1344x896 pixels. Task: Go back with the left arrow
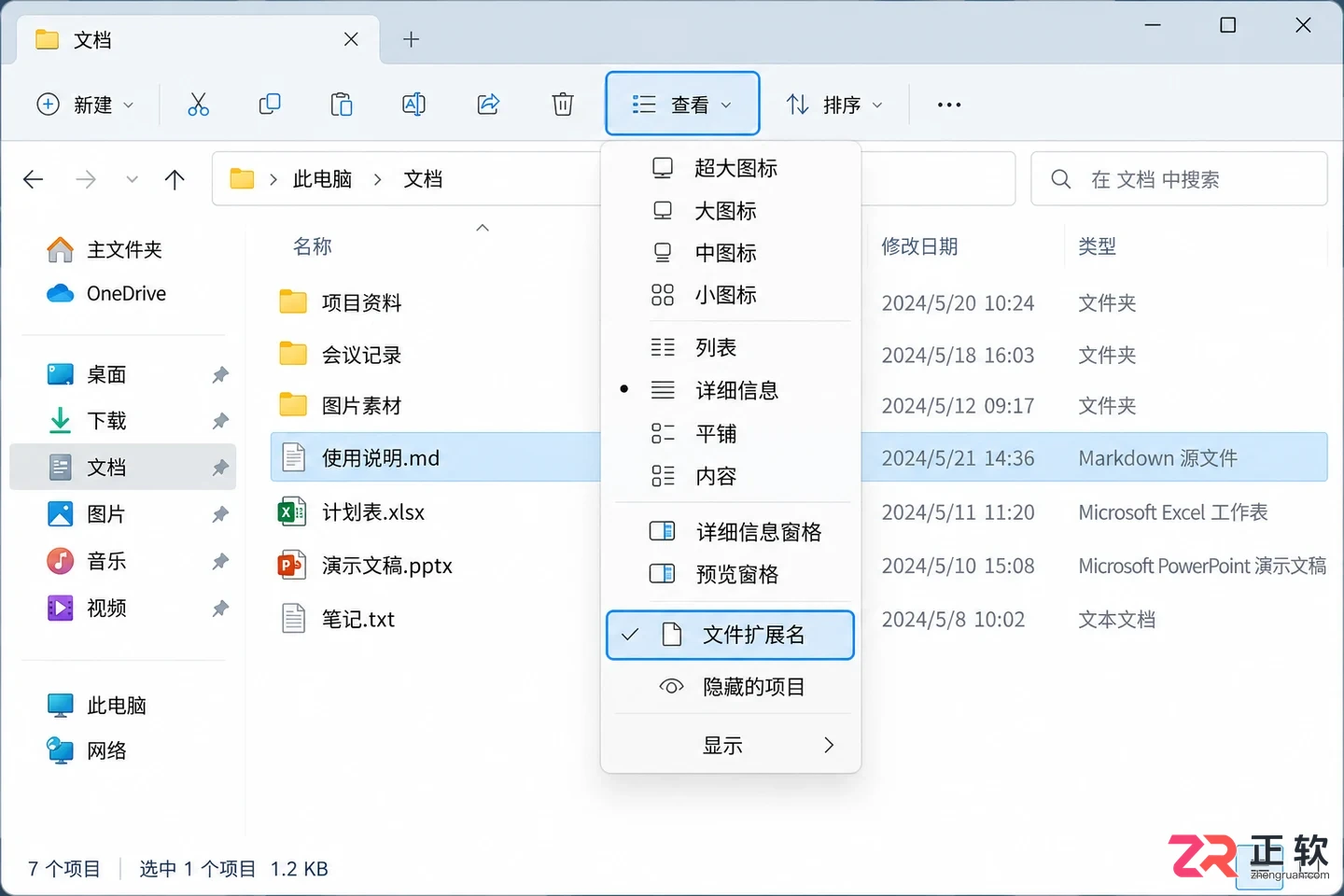[x=34, y=179]
